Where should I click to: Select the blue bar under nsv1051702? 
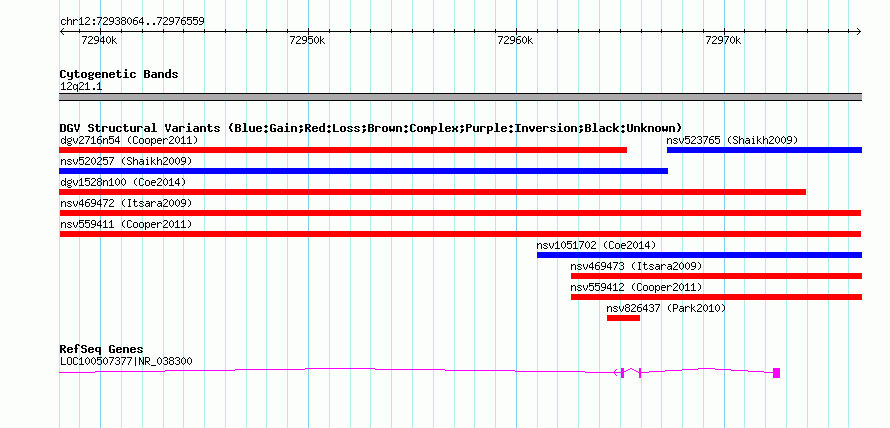point(699,255)
